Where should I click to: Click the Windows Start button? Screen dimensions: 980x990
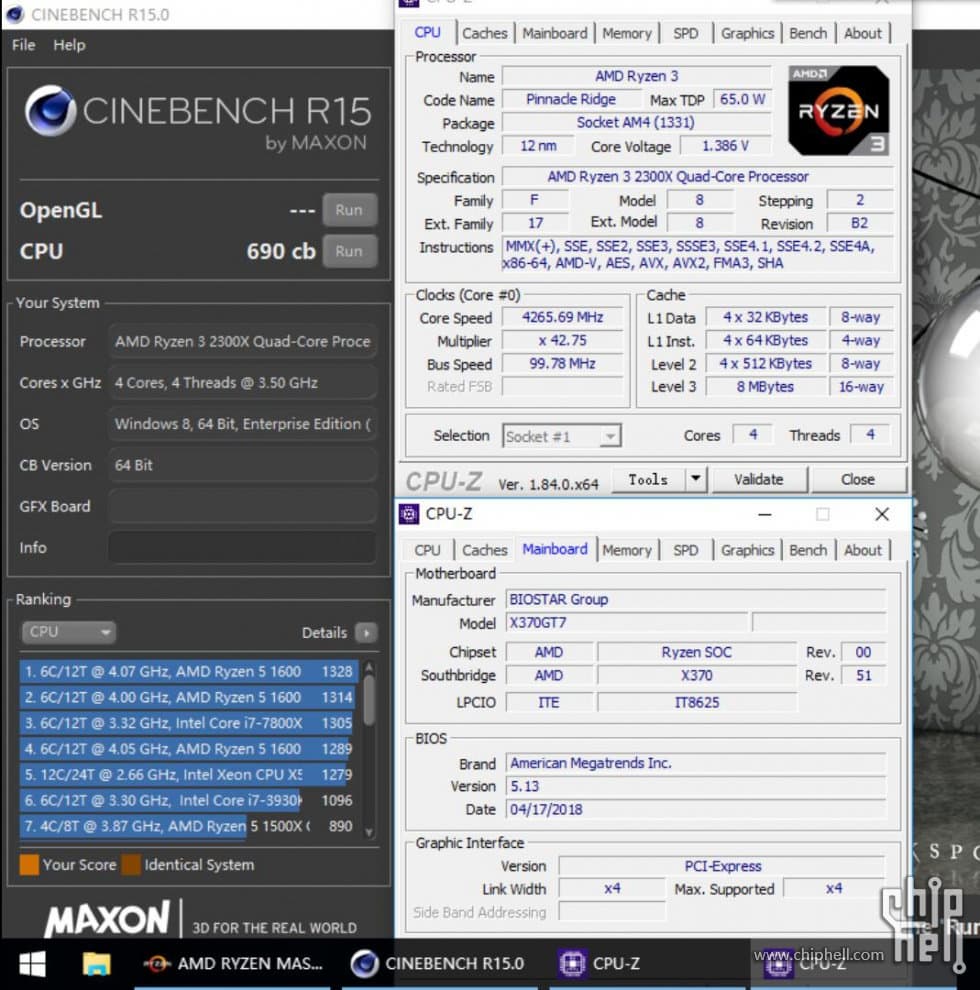click(x=30, y=963)
